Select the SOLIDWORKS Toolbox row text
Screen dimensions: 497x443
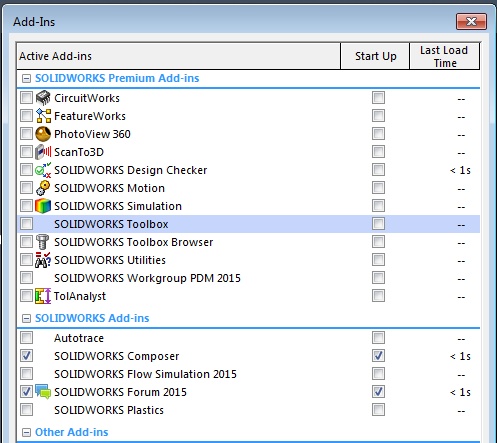pyautogui.click(x=111, y=224)
